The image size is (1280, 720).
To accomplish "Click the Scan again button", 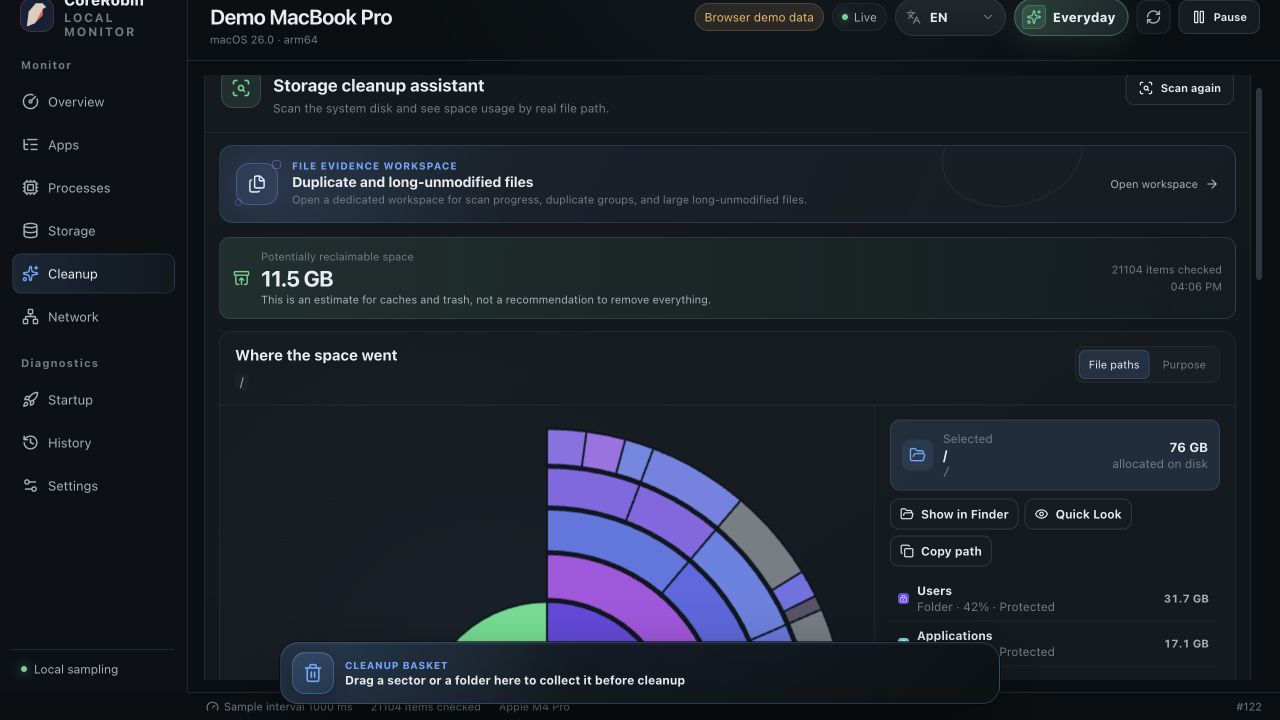I will 1179,88.
